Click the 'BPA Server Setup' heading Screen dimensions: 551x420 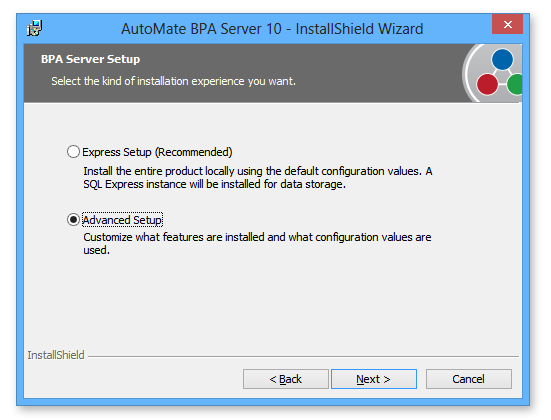click(x=90, y=59)
